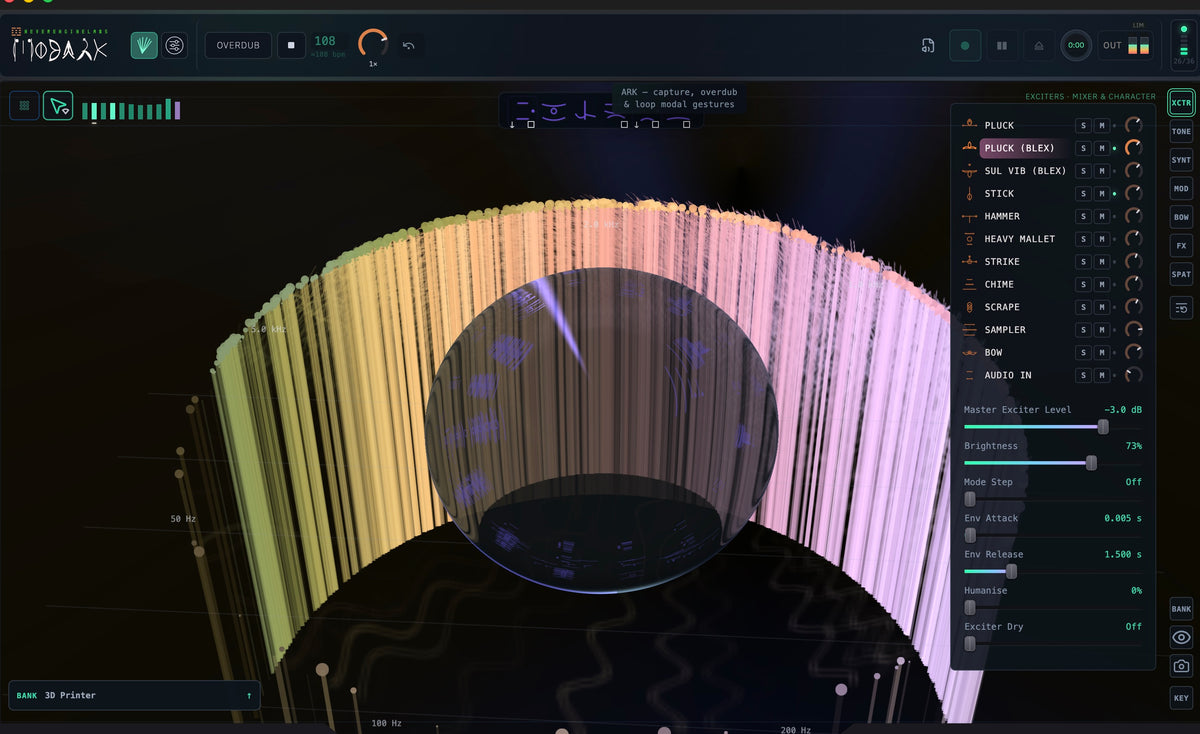
Task: Click the eject-style icon near timer
Action: [x=1039, y=45]
